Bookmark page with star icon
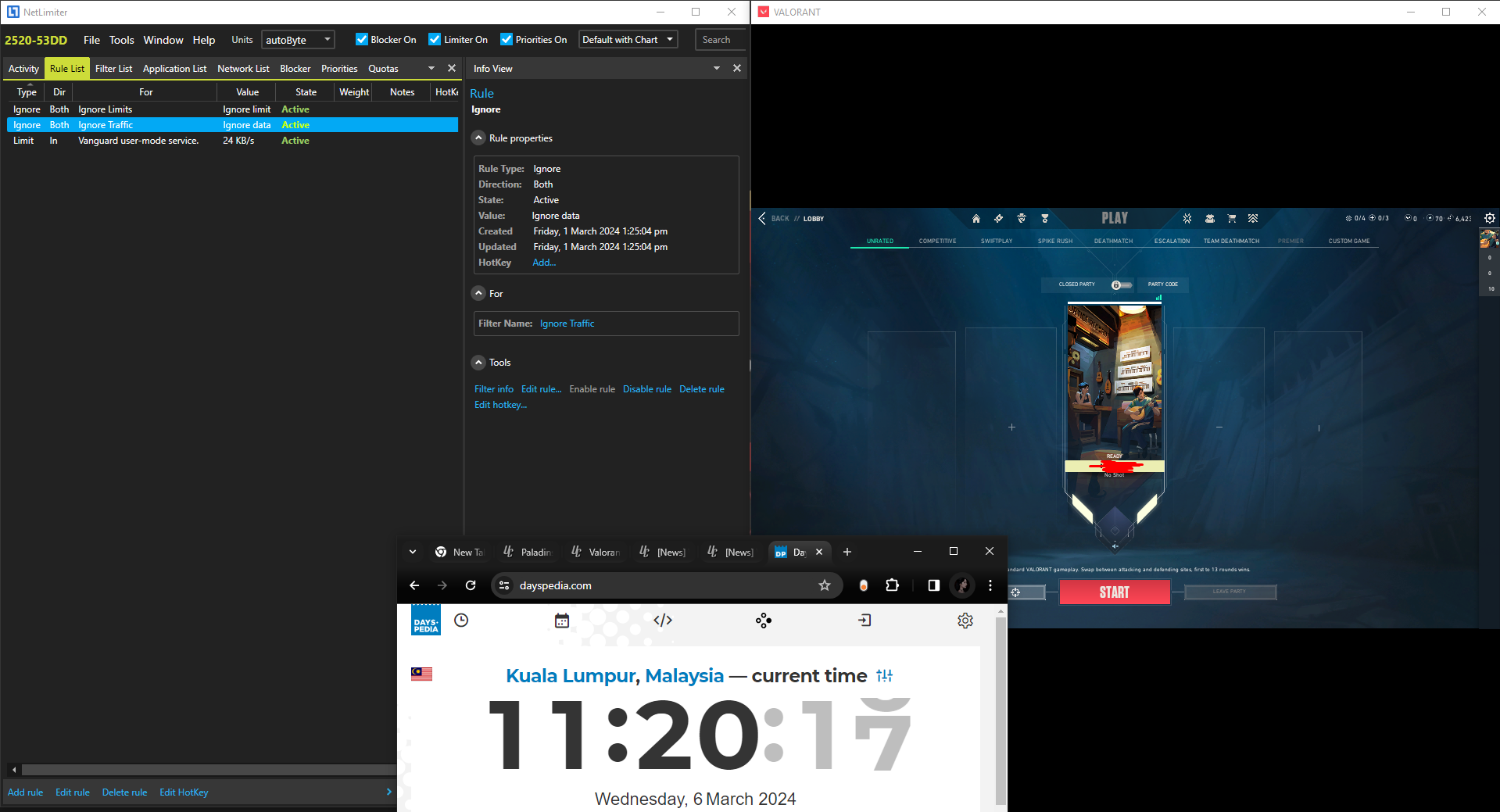Image resolution: width=1500 pixels, height=812 pixels. pos(824,585)
